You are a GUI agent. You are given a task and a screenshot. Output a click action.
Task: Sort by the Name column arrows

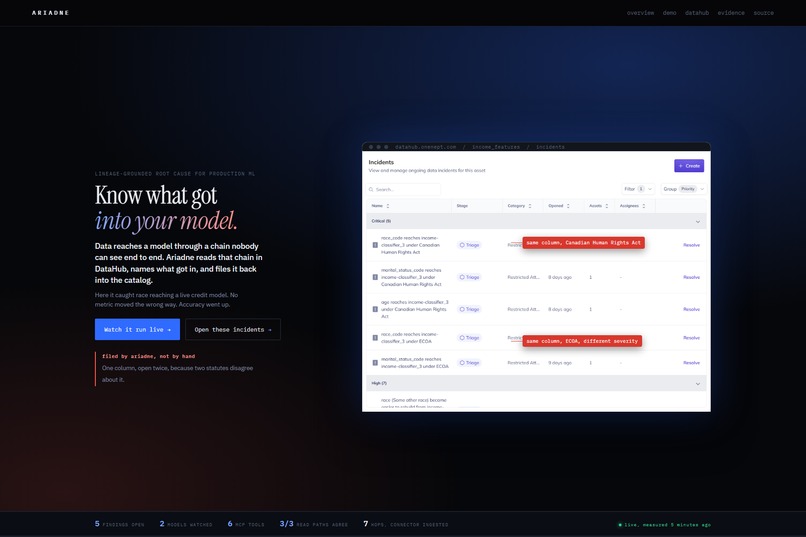(388, 206)
